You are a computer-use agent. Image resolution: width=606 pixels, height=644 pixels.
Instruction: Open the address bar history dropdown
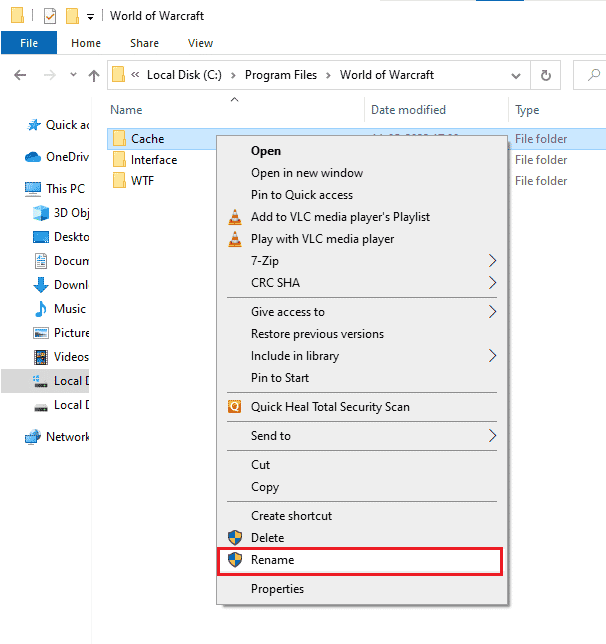tap(516, 75)
